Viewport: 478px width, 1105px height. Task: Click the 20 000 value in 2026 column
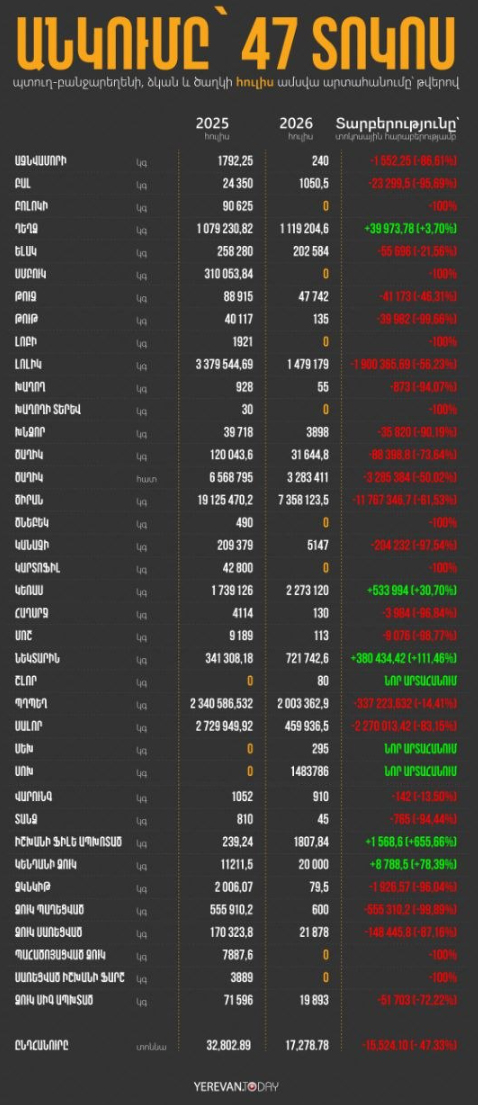click(313, 864)
